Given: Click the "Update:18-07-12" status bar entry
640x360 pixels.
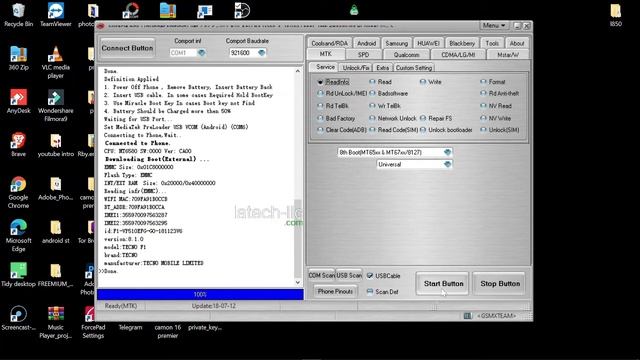Looking at the screenshot, I should 213,306.
